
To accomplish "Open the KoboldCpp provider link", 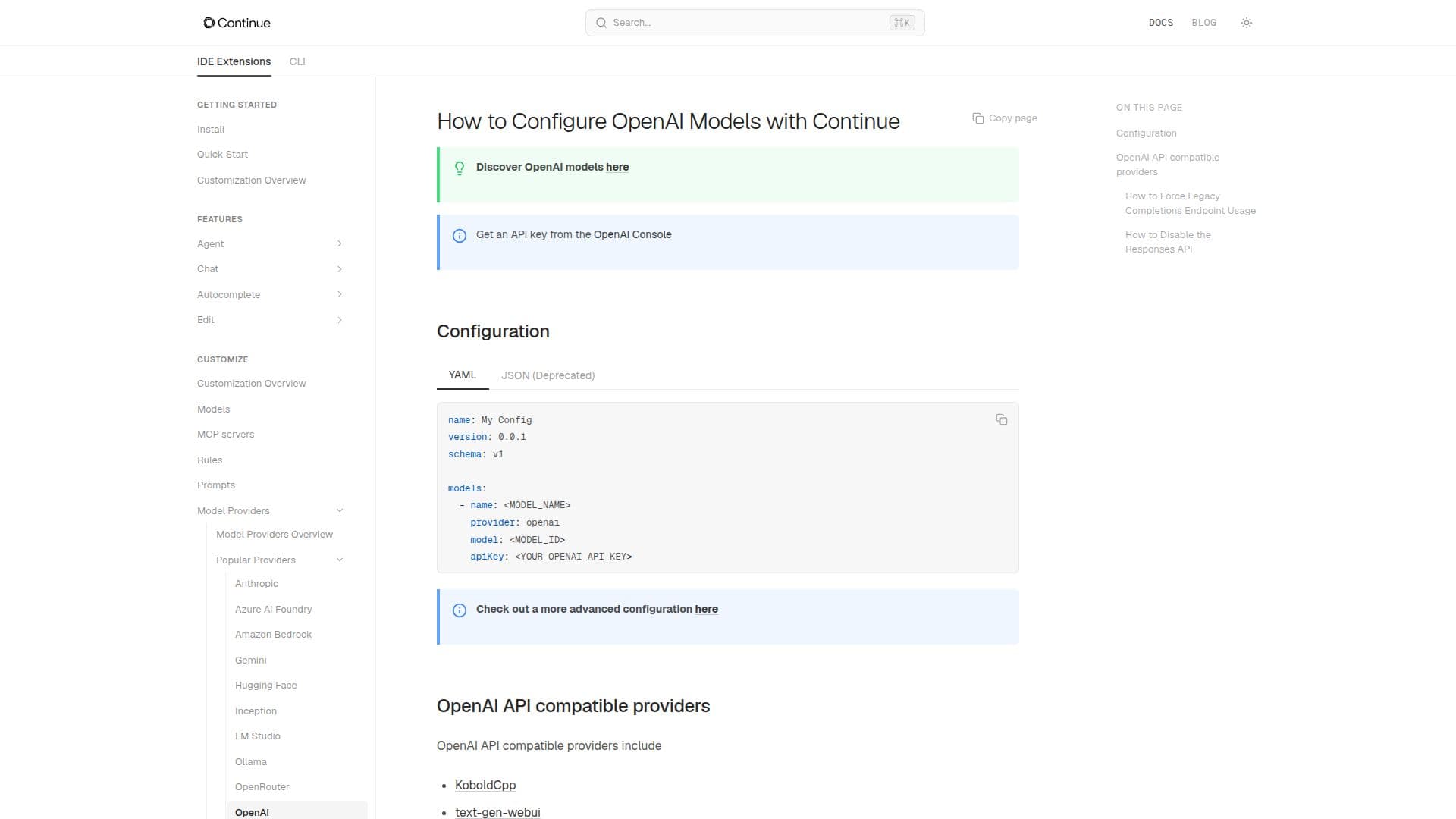I will pos(485,785).
